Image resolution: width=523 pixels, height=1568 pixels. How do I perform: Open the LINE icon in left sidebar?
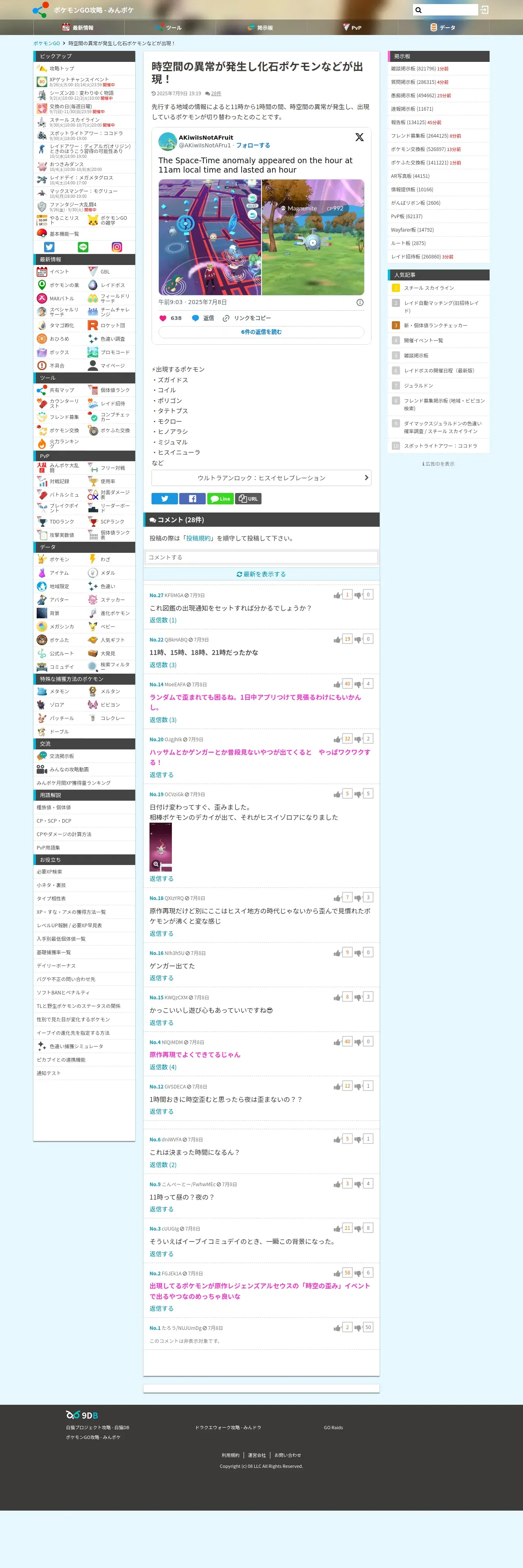[x=84, y=247]
